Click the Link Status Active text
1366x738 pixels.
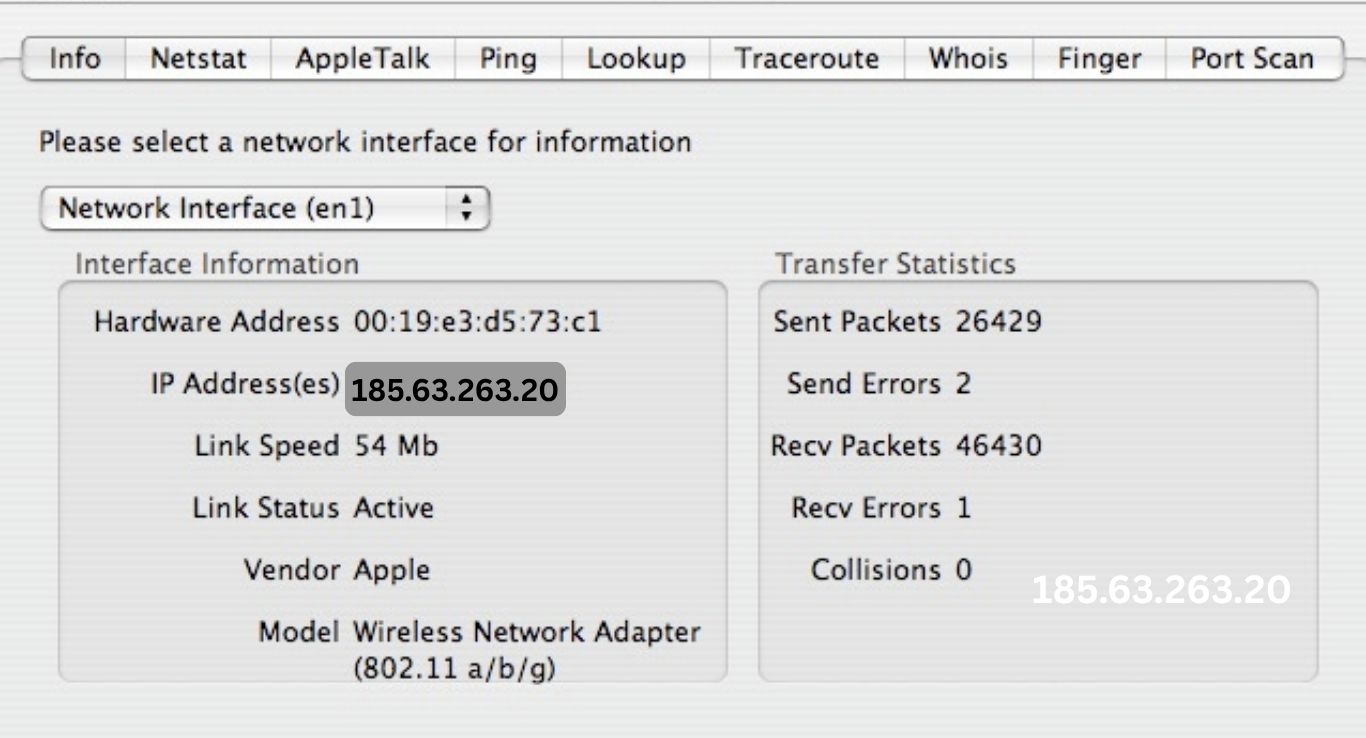[394, 508]
